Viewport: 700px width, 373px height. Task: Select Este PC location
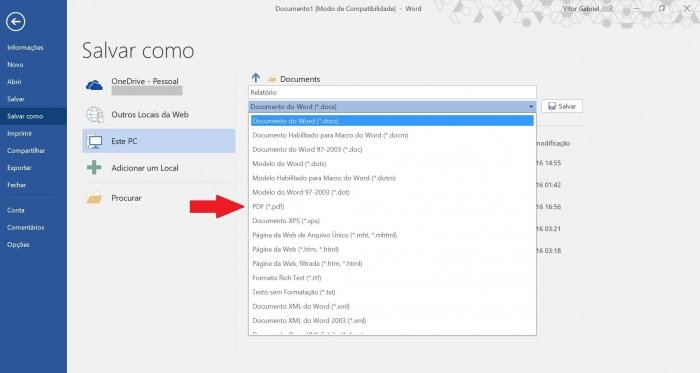[158, 141]
